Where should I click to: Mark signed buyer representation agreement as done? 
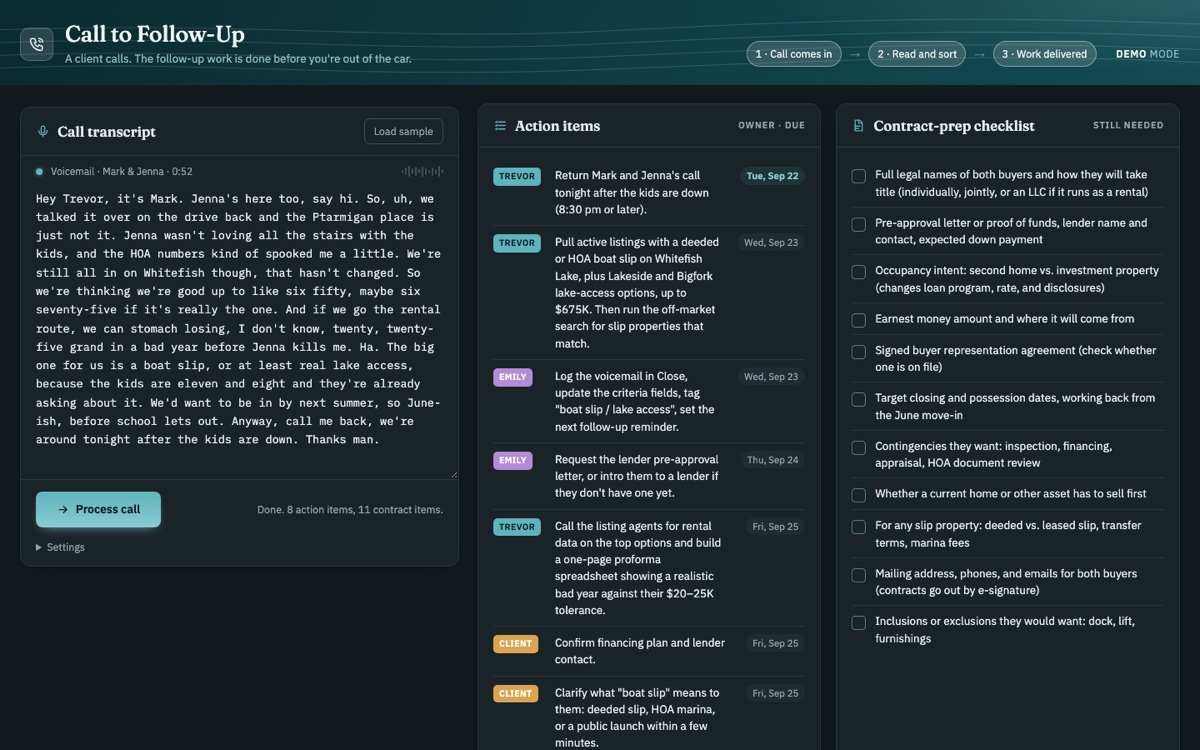(x=858, y=352)
